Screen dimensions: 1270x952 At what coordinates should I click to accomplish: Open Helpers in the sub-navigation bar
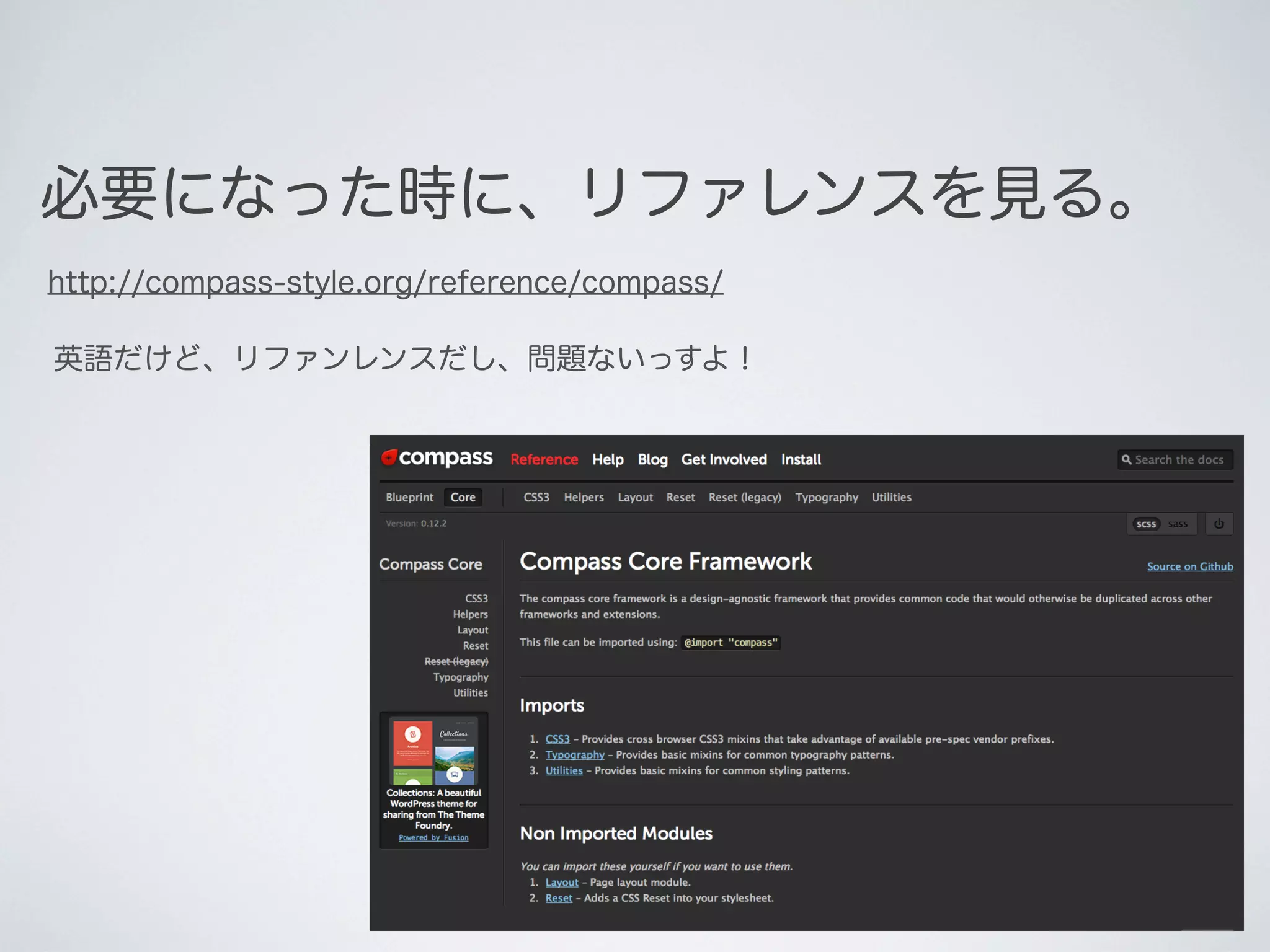(584, 497)
